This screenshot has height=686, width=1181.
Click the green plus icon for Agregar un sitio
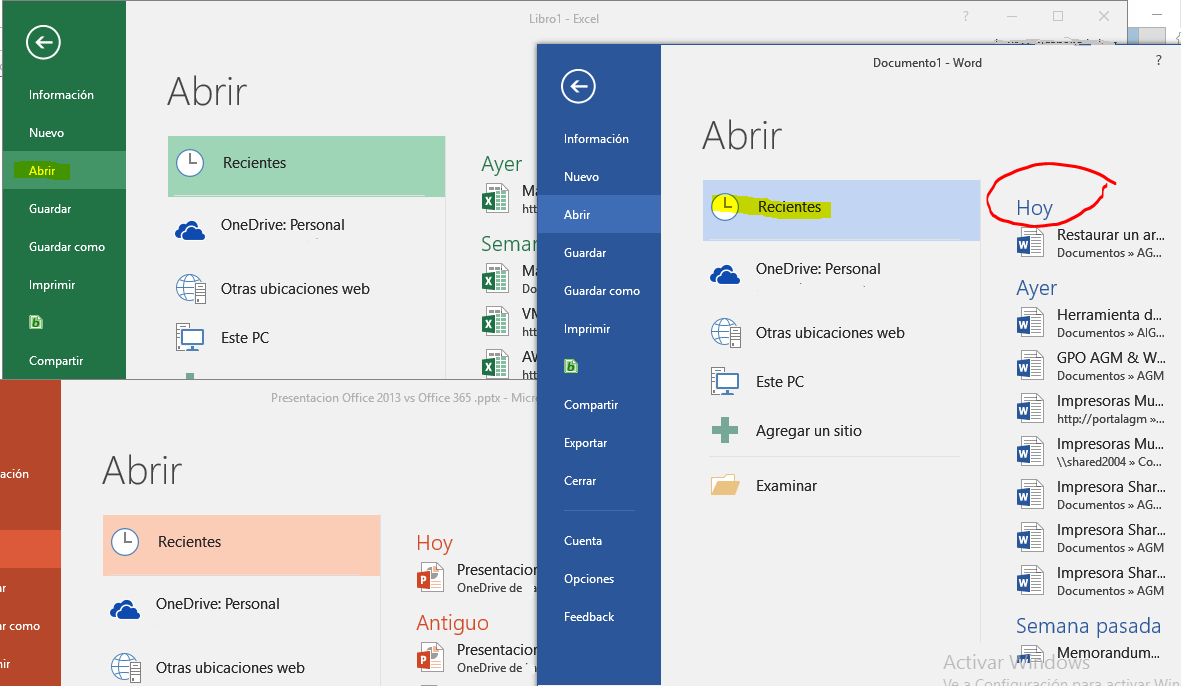tap(725, 431)
